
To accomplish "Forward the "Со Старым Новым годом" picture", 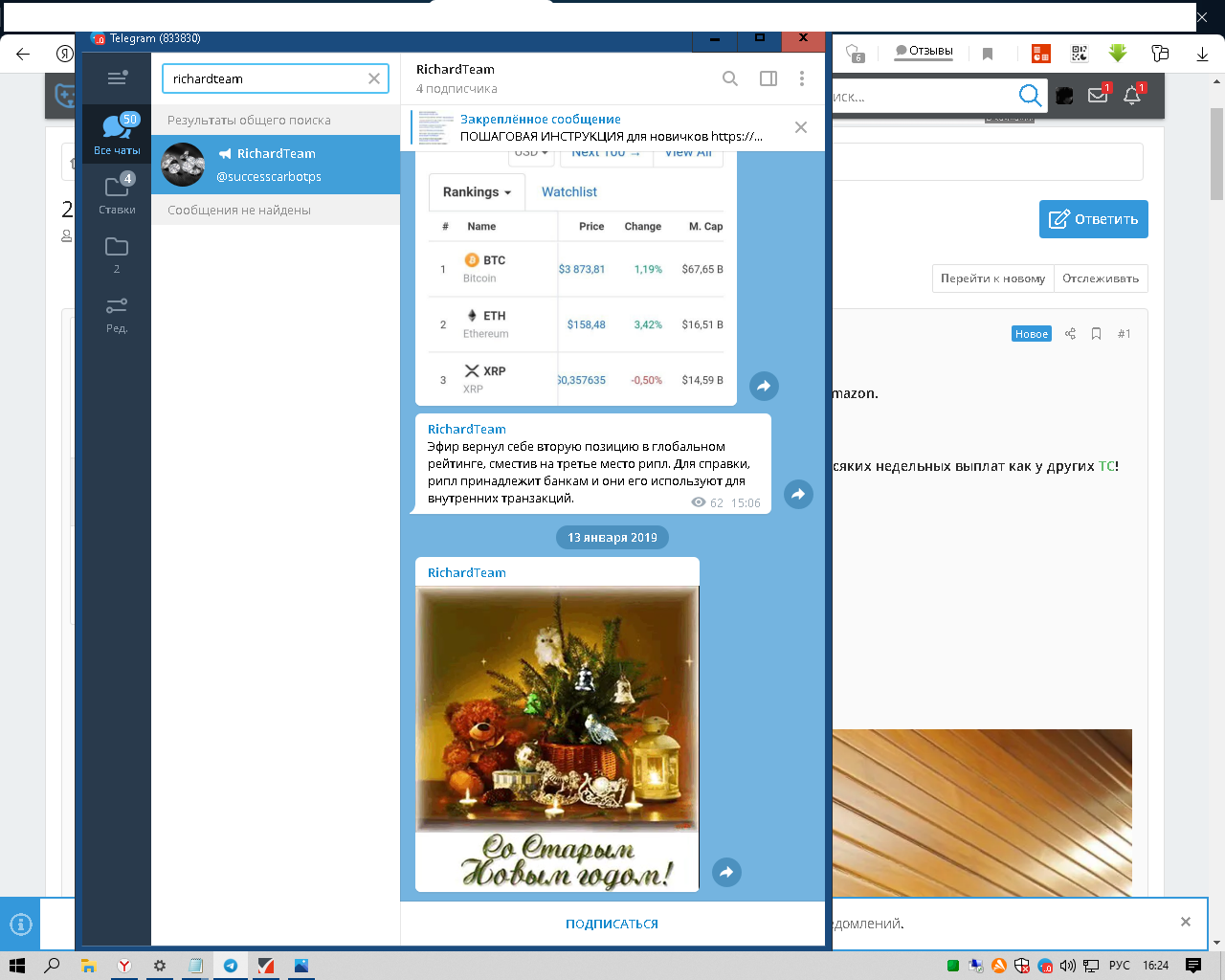I will tap(726, 872).
